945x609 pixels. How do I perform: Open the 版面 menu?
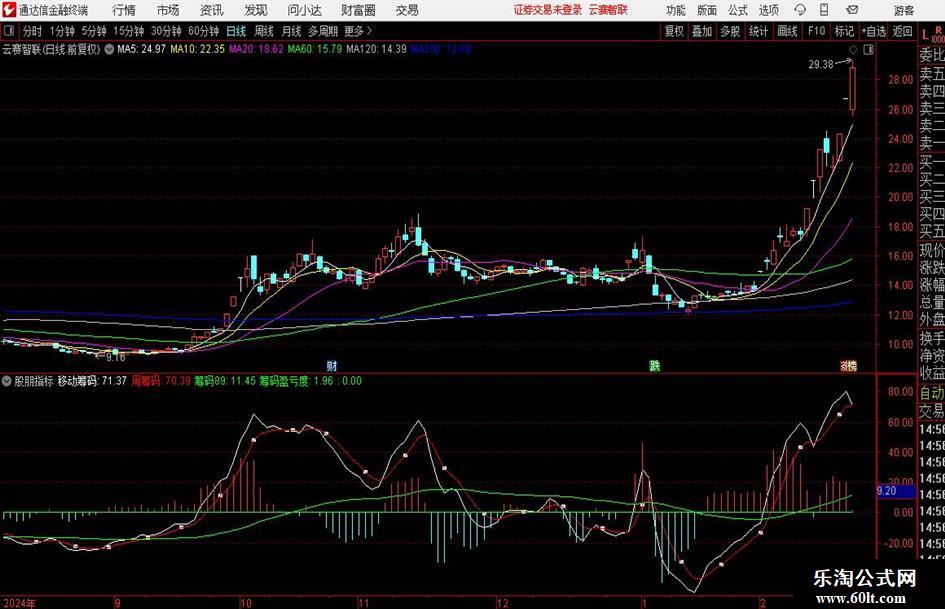(x=706, y=10)
